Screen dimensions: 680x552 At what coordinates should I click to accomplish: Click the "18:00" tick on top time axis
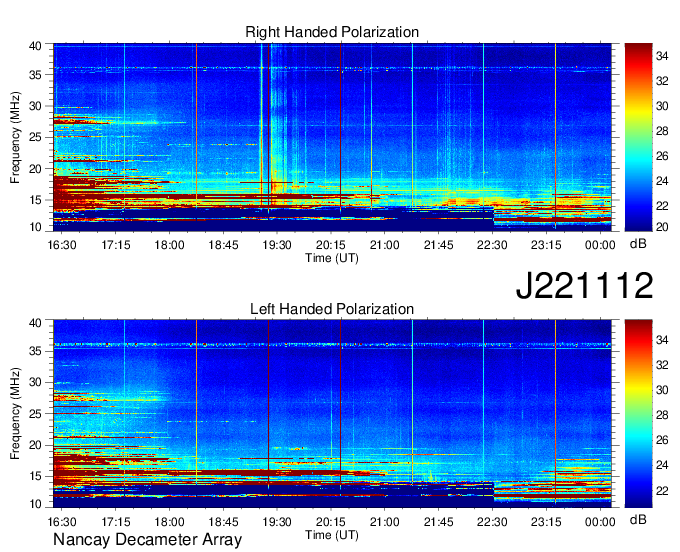(x=170, y=245)
